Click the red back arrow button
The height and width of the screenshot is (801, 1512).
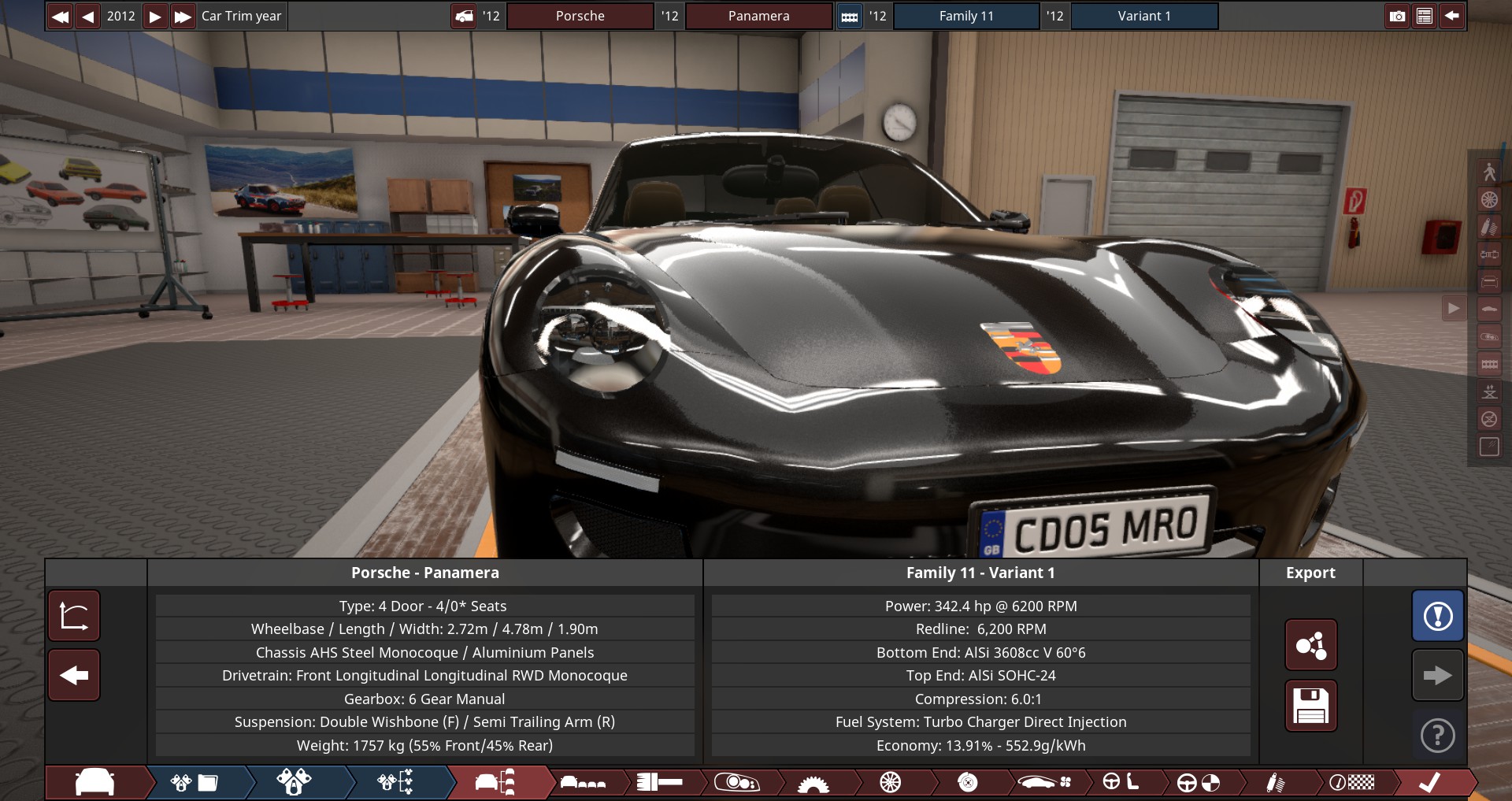click(74, 675)
